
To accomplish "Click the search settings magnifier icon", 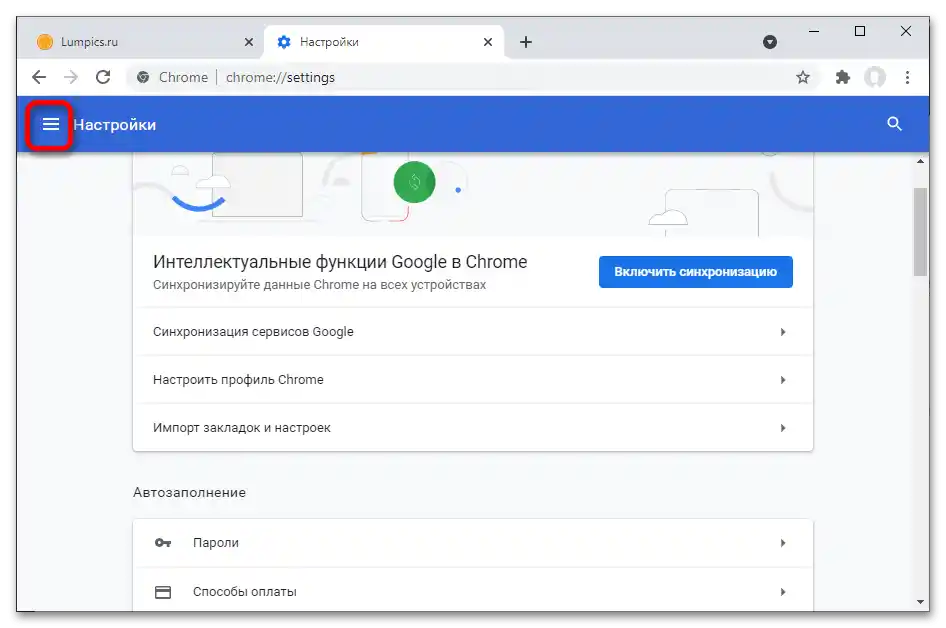I will (894, 124).
